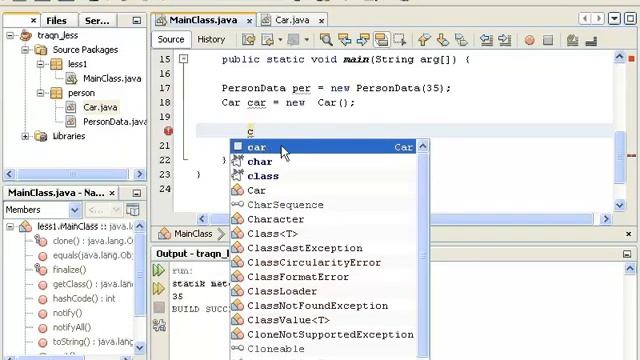Click Shift Line Left icon
Image resolution: width=640 pixels, height=360 pixels.
(486, 40)
